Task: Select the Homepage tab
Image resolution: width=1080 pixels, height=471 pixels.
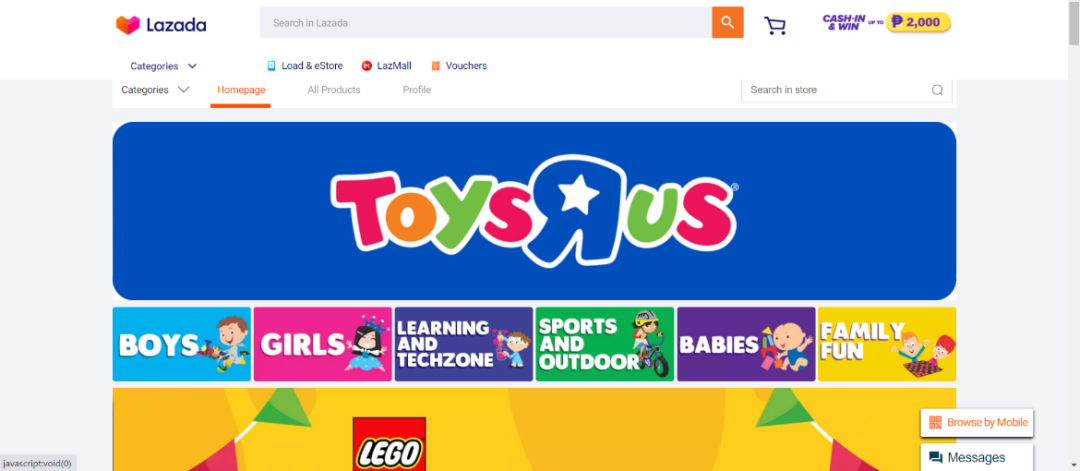Action: click(x=241, y=90)
